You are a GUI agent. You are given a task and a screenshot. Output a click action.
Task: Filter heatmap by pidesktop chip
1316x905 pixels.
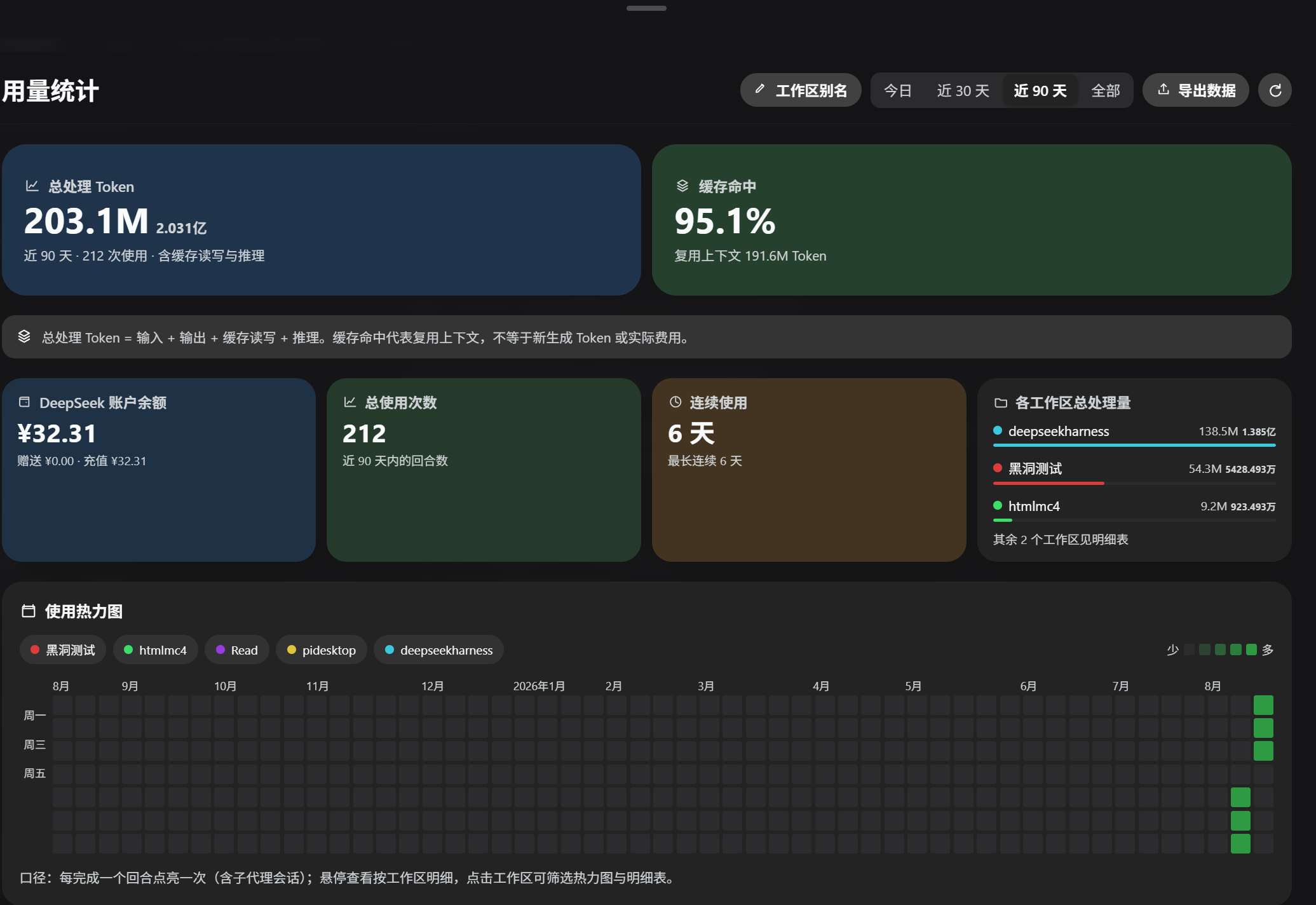pyautogui.click(x=322, y=650)
